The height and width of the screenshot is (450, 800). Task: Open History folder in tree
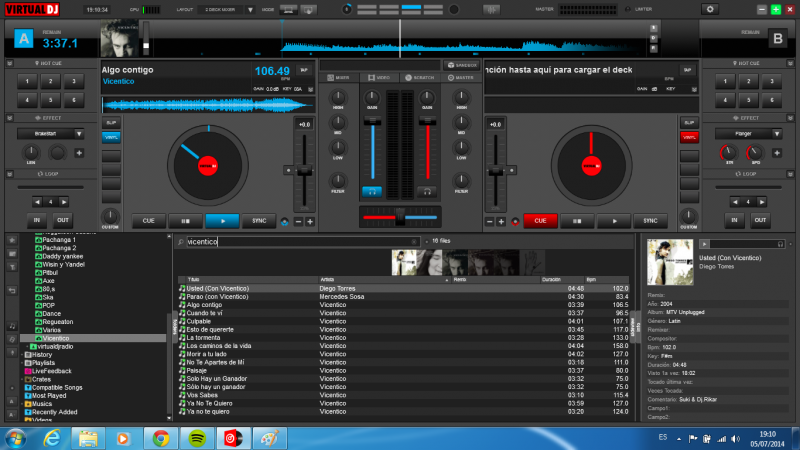(x=42, y=355)
